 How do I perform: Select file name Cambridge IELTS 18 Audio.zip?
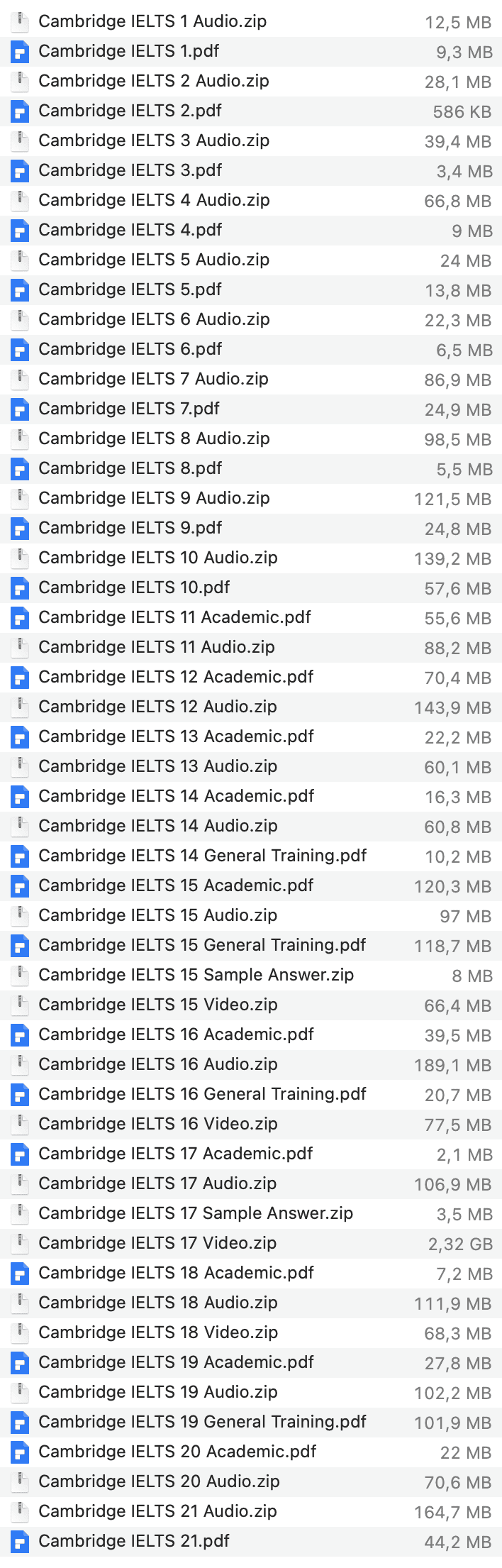coord(158,1303)
